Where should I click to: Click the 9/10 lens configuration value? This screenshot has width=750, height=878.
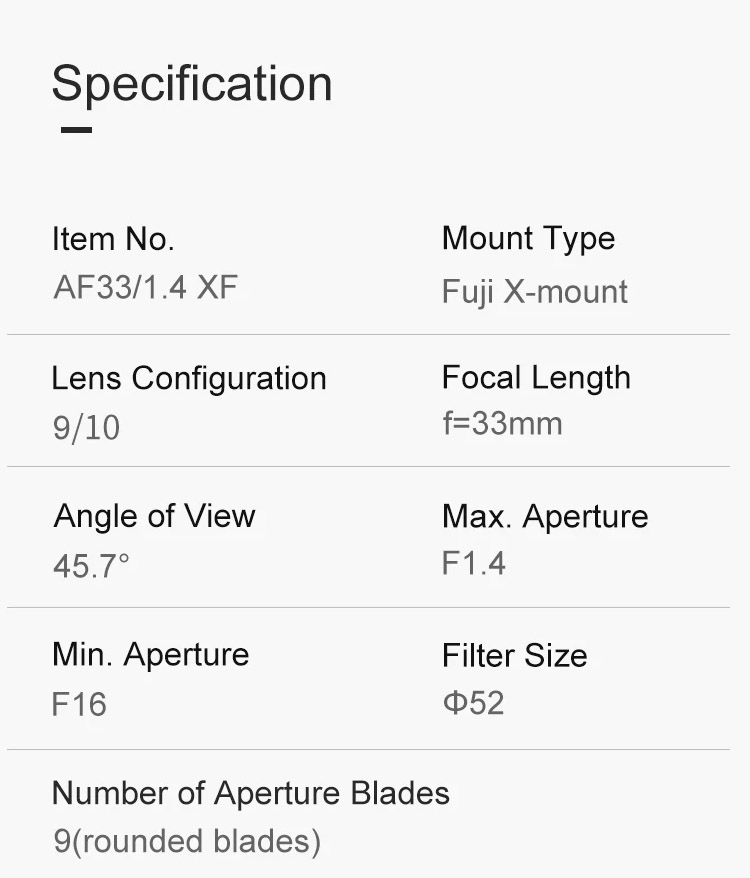coord(86,428)
